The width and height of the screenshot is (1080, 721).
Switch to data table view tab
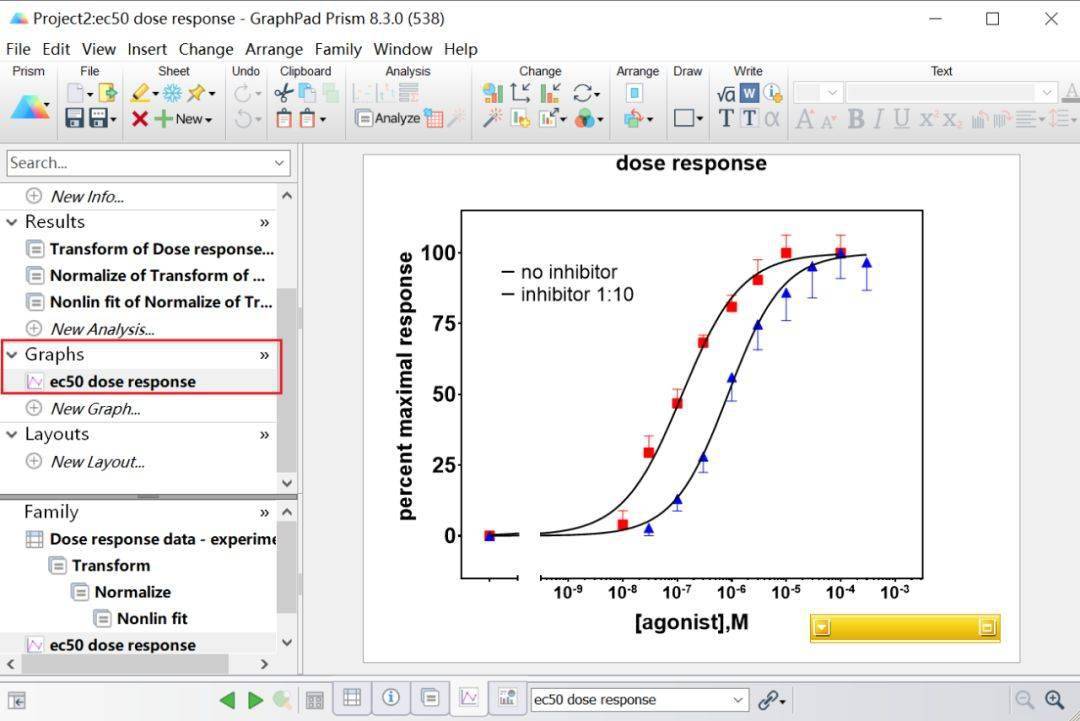352,698
